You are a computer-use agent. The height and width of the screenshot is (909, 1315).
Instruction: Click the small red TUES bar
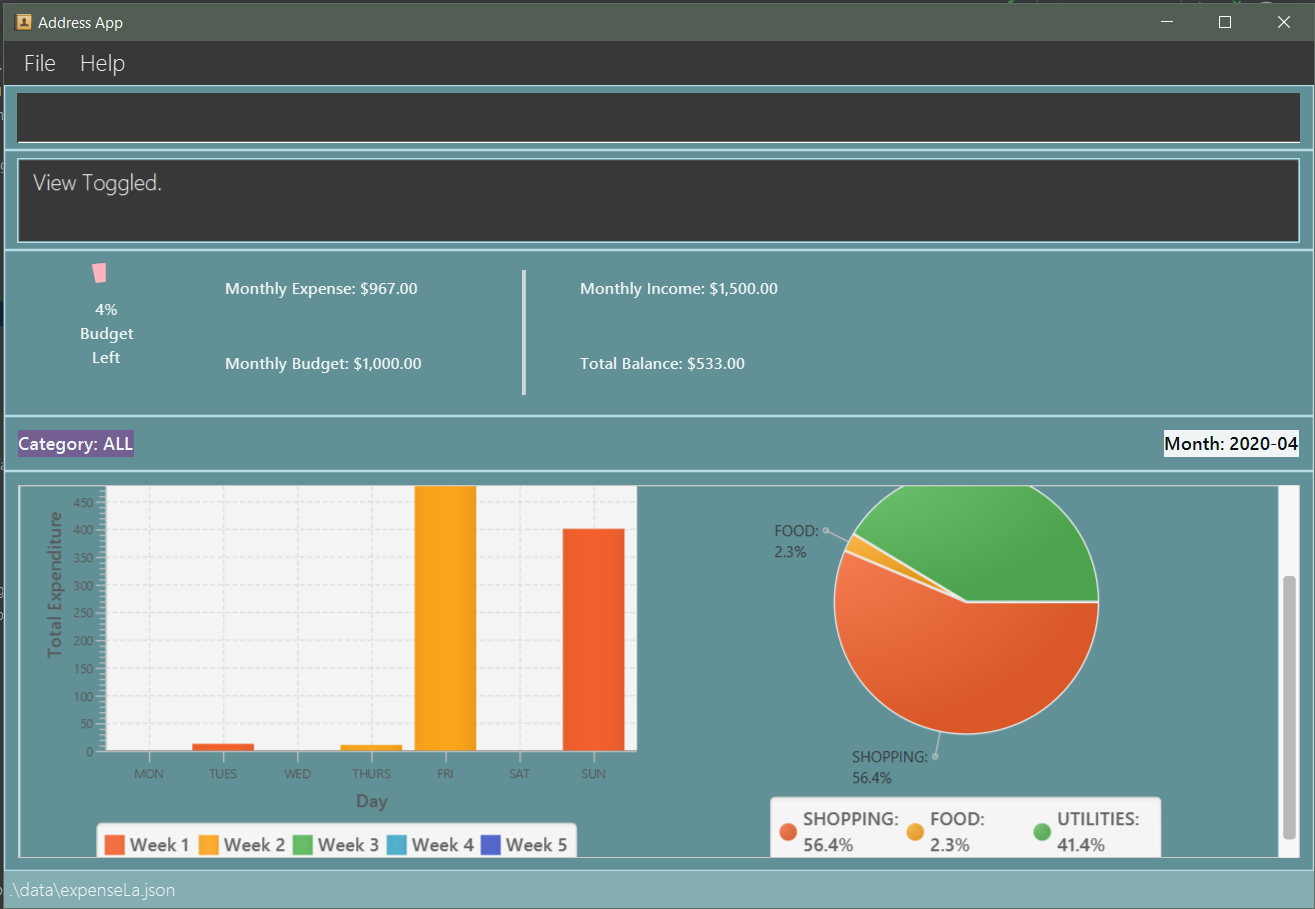[223, 747]
